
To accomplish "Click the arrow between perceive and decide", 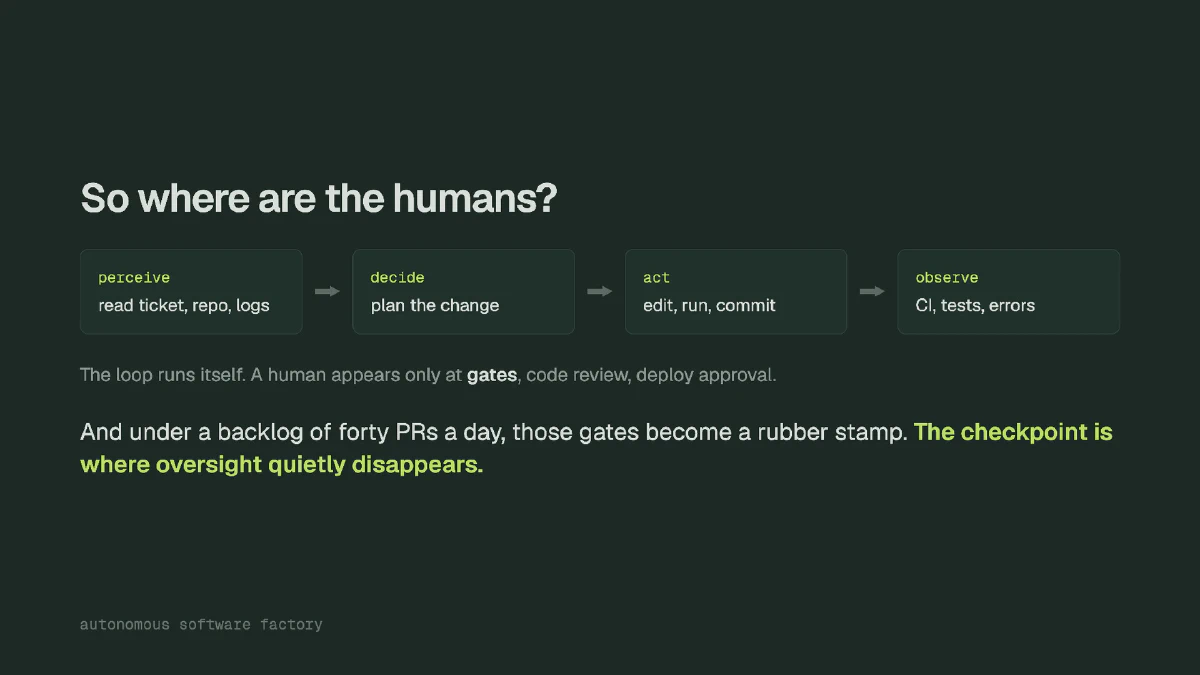I will click(327, 291).
